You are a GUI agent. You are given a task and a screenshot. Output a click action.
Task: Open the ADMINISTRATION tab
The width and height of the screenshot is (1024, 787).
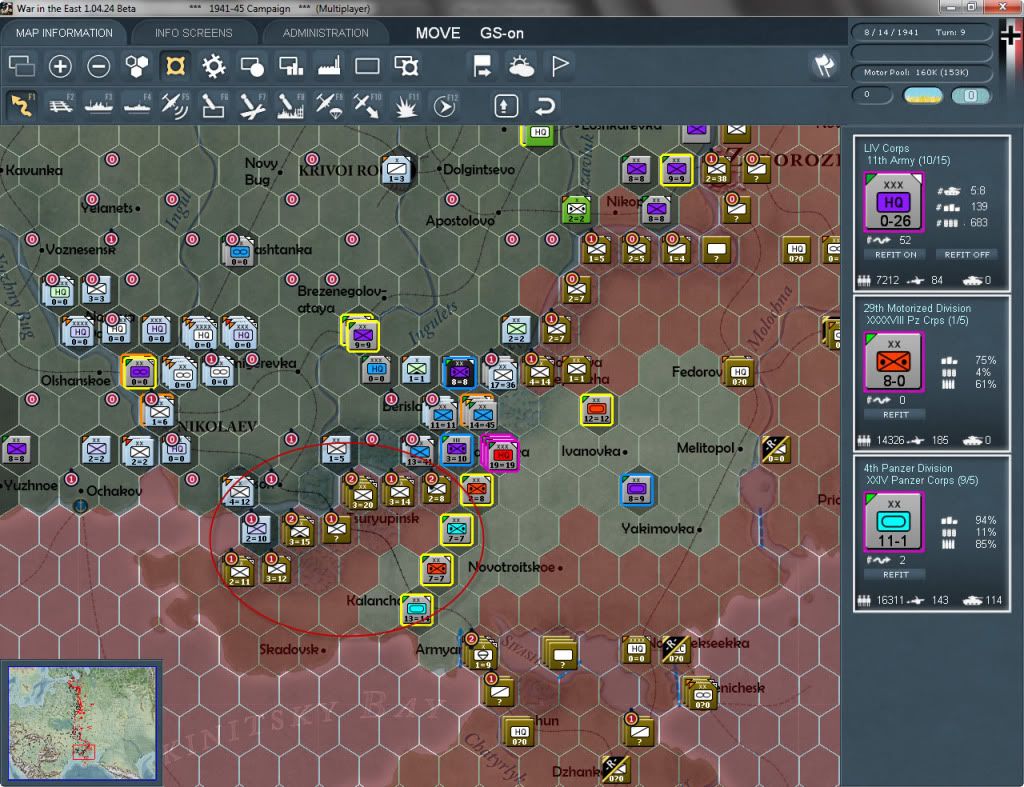pyautogui.click(x=325, y=33)
